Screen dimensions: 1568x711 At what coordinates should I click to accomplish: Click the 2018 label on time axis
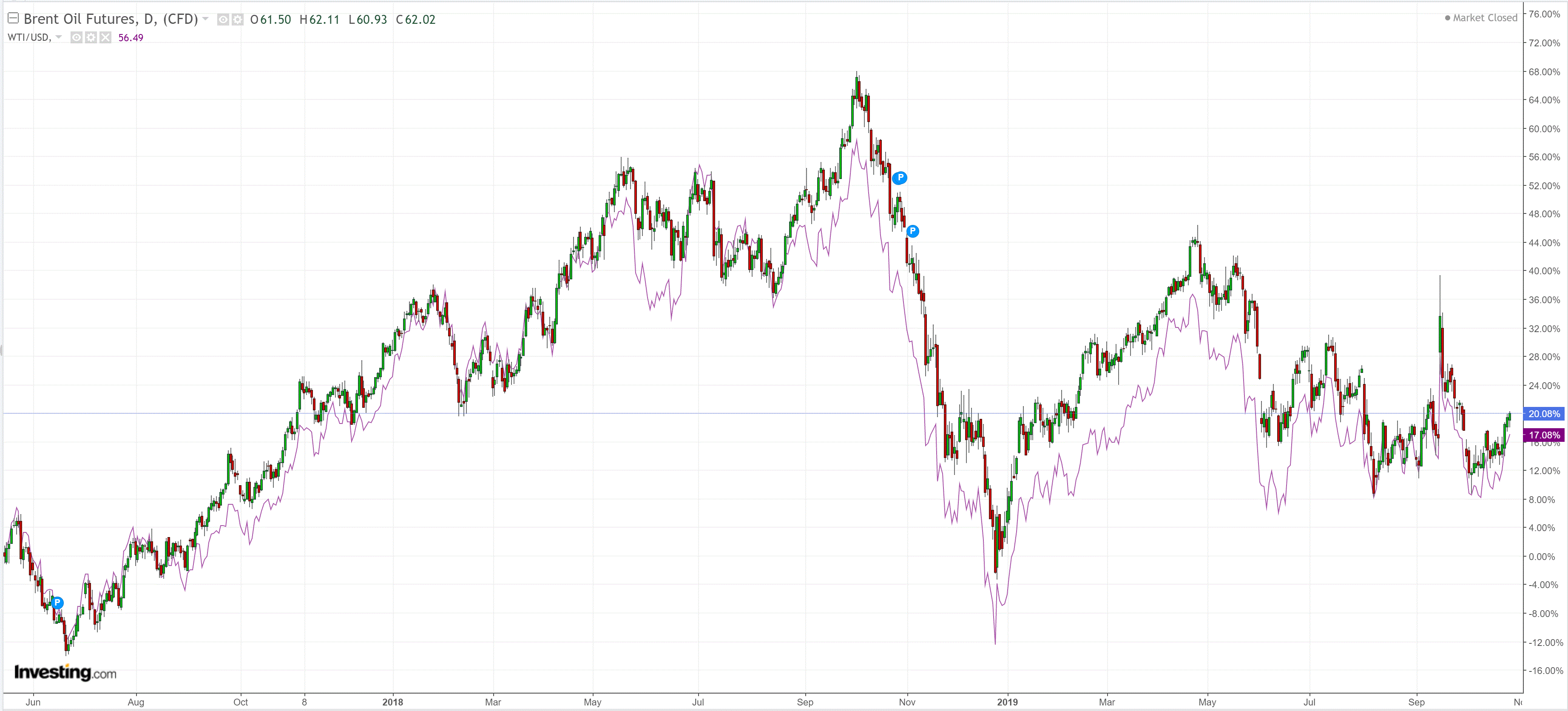click(392, 702)
